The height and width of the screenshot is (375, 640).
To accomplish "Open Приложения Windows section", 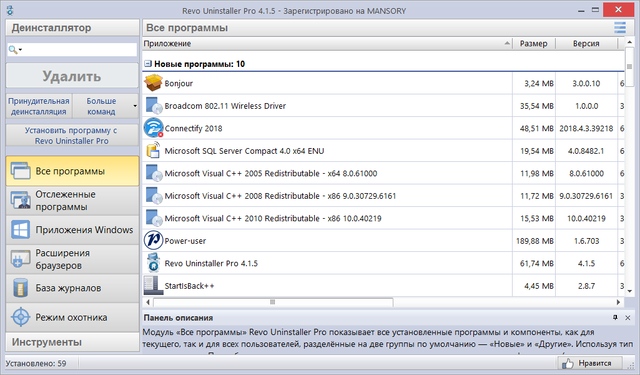I will click(72, 230).
